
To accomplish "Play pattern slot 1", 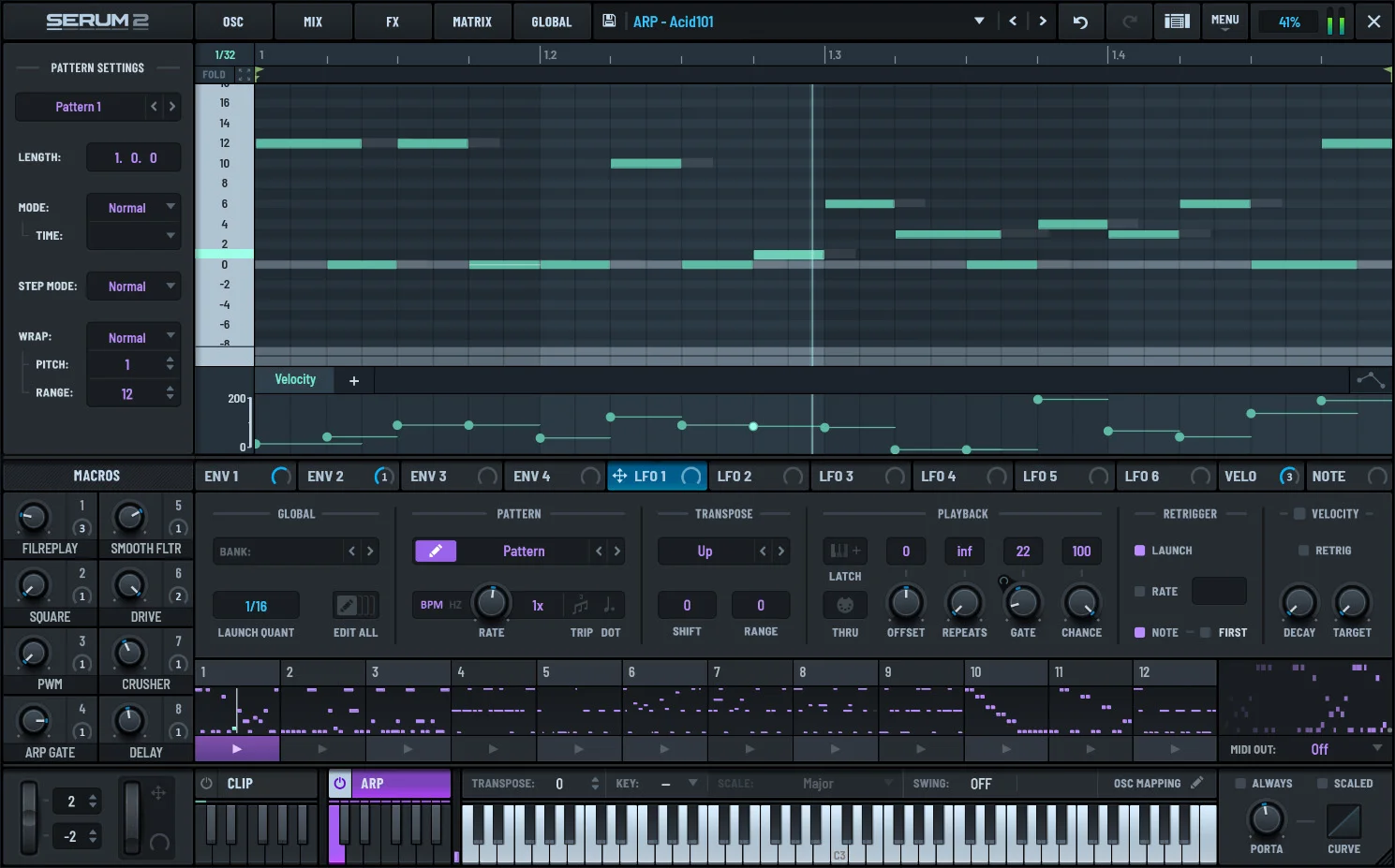I will 237,749.
